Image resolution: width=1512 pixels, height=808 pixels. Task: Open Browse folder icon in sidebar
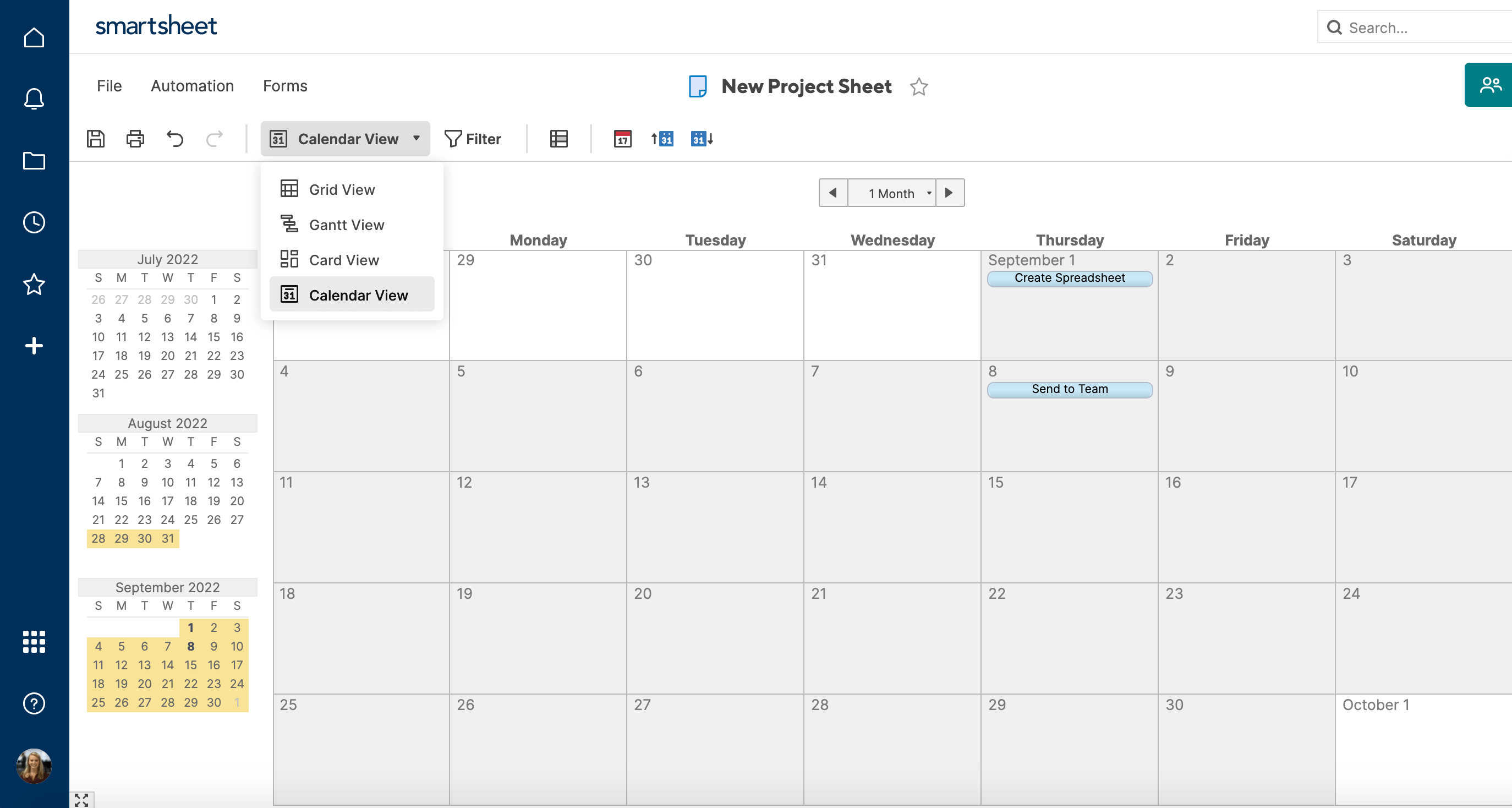pos(34,160)
